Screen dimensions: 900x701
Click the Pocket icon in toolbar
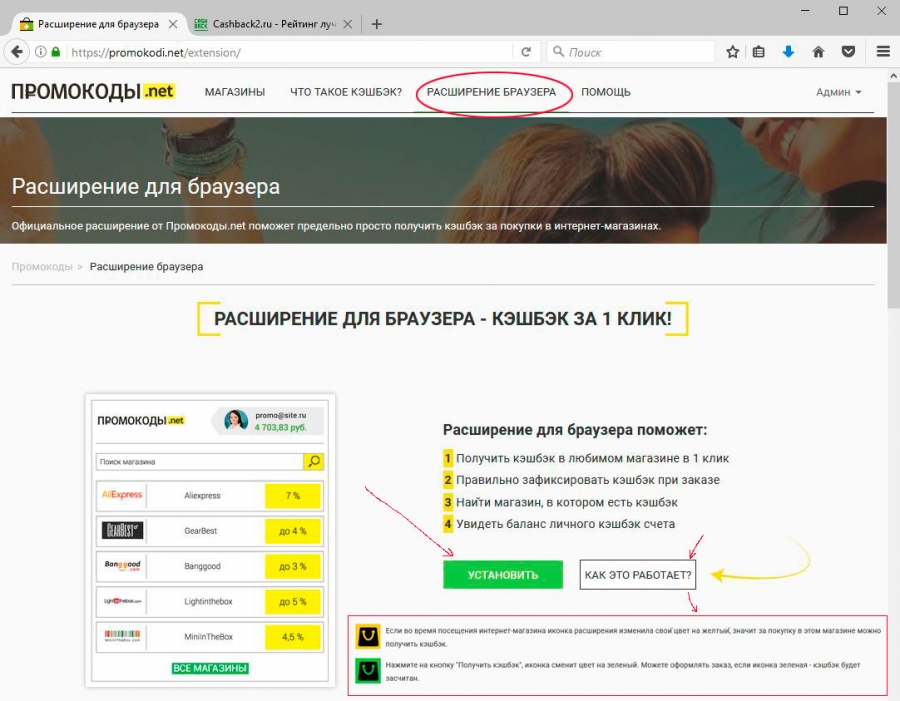pos(848,52)
